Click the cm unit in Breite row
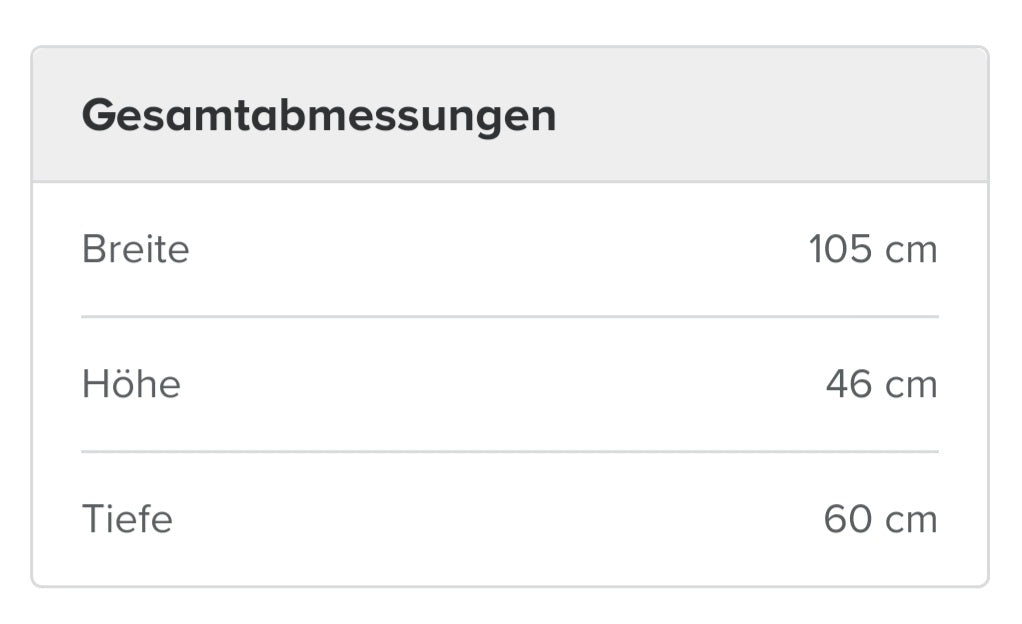1022x624 pixels. click(x=911, y=249)
